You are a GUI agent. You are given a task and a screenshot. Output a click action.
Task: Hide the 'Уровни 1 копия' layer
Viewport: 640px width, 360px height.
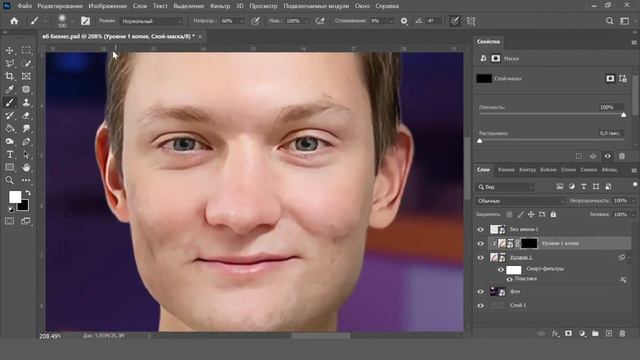click(480, 244)
